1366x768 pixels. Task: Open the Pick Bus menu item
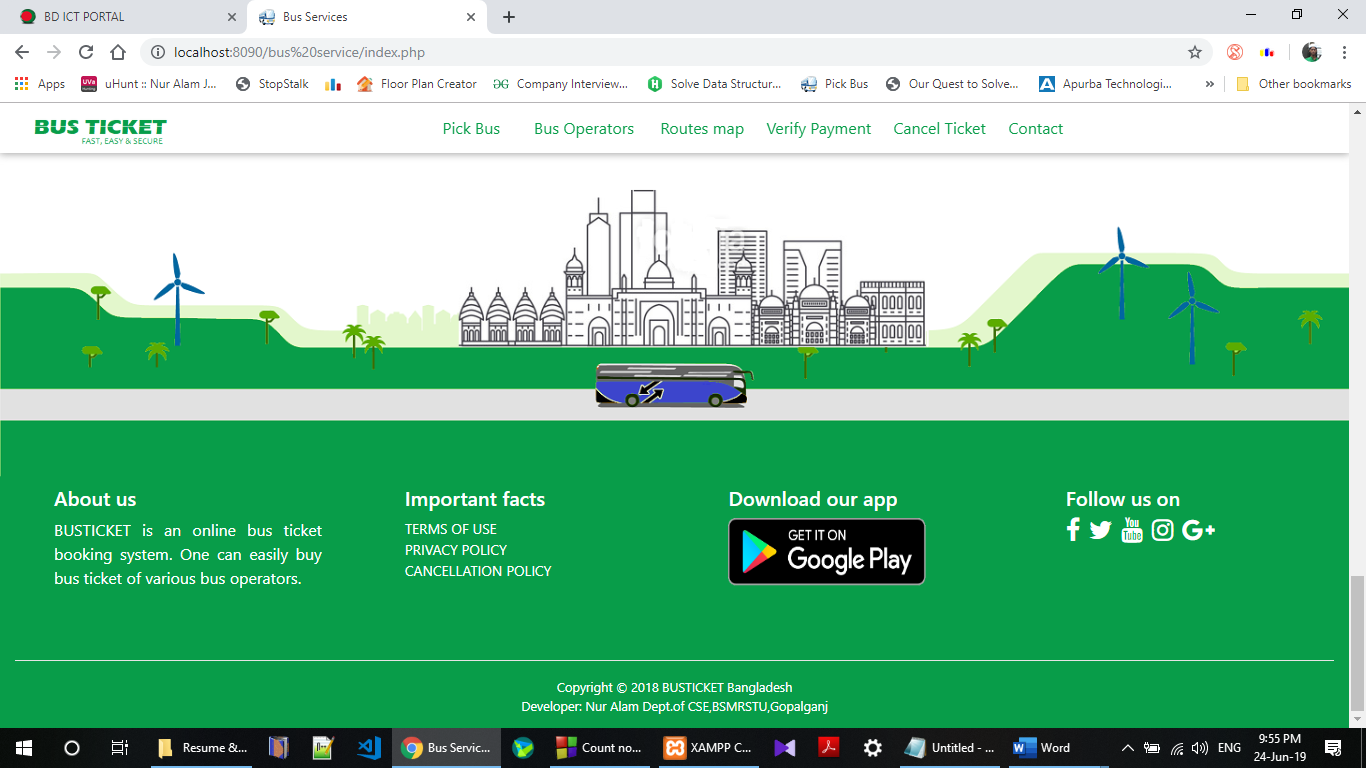coord(471,129)
